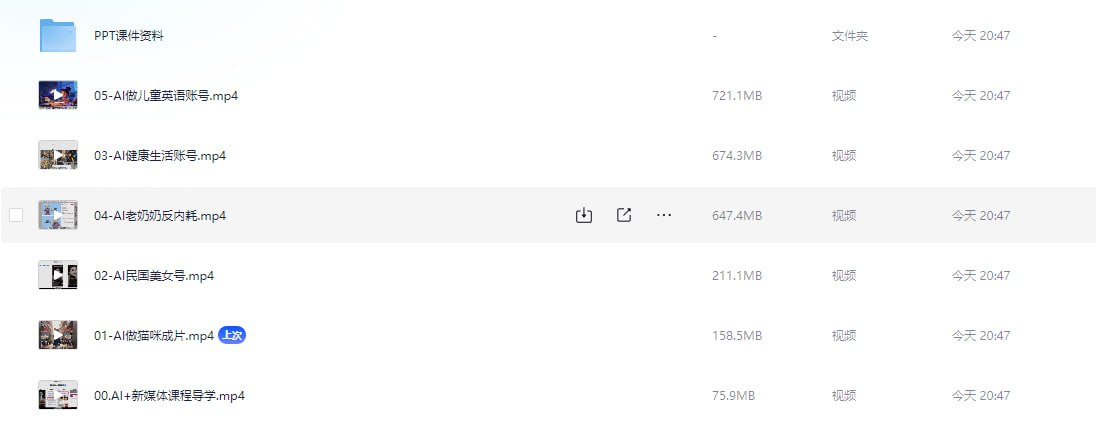This screenshot has width=1096, height=428.
Task: Play the 05-AI做儿童英语账号.mp4 thumbnail
Action: tap(58, 95)
